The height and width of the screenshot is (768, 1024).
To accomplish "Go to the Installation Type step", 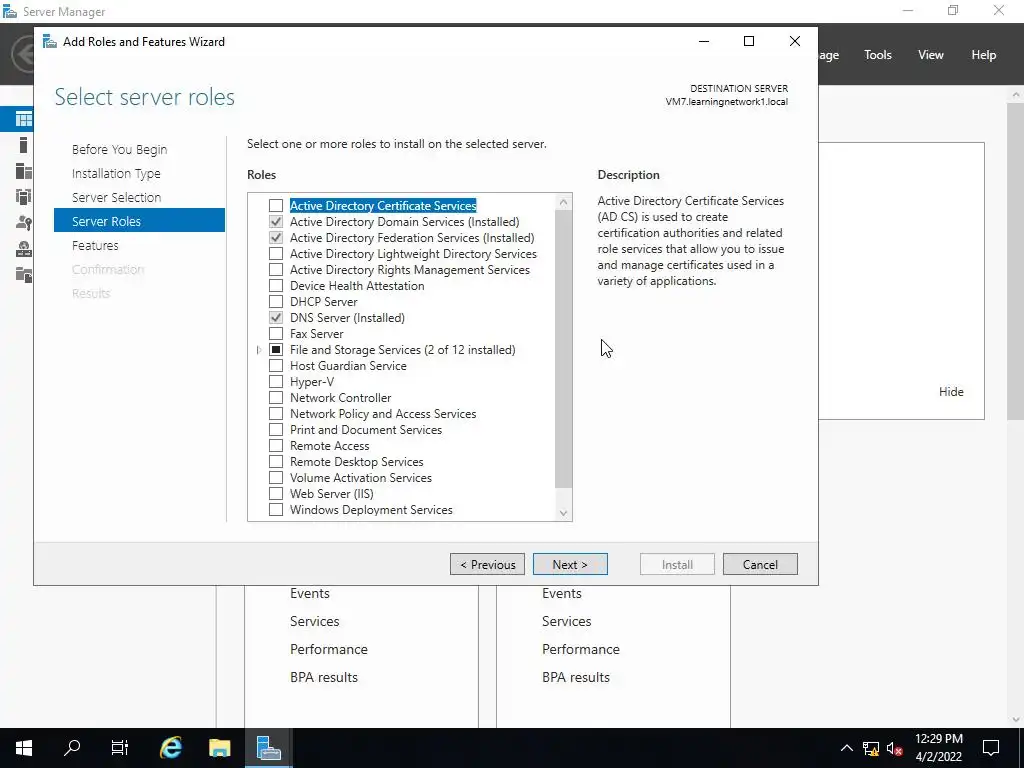I will tap(116, 174).
